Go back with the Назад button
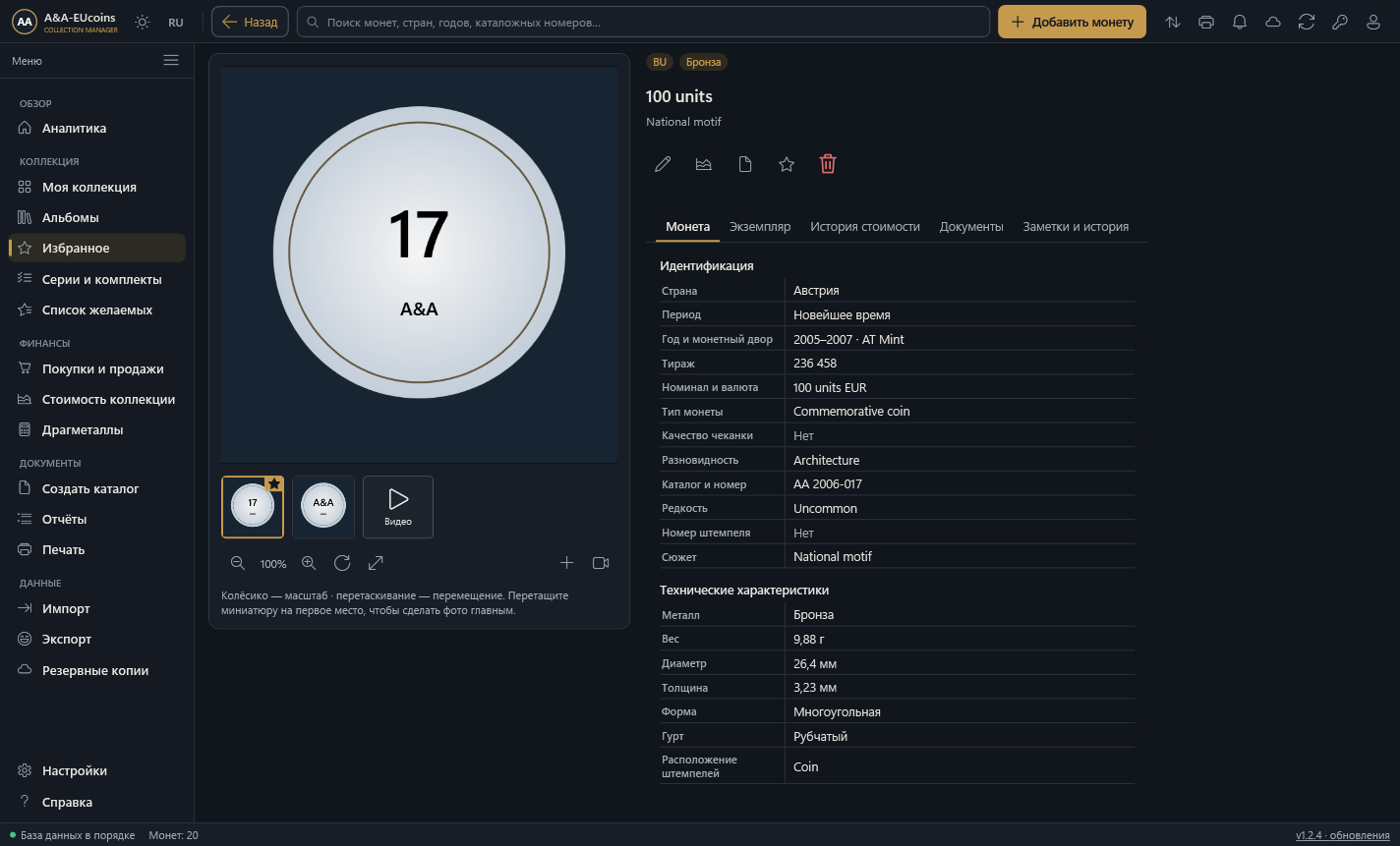The width and height of the screenshot is (1400, 846). click(250, 22)
